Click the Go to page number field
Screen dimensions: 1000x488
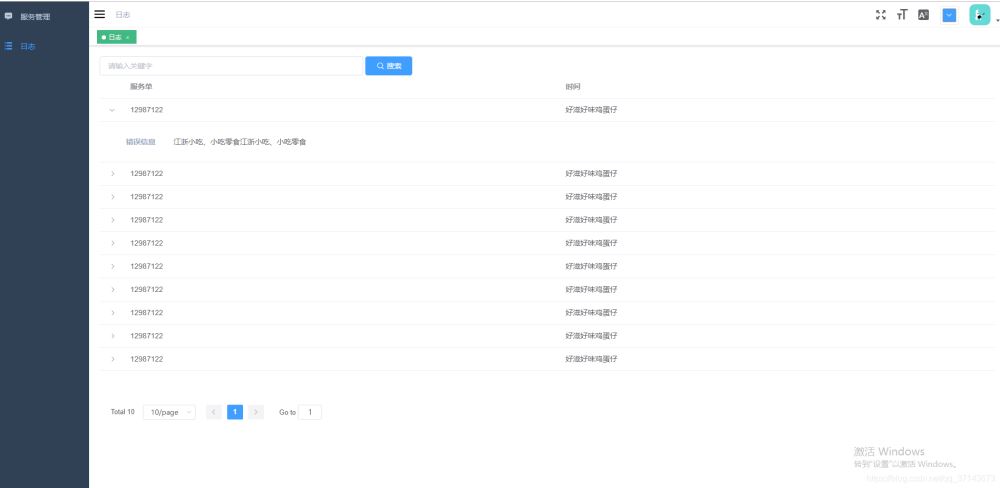[x=310, y=412]
